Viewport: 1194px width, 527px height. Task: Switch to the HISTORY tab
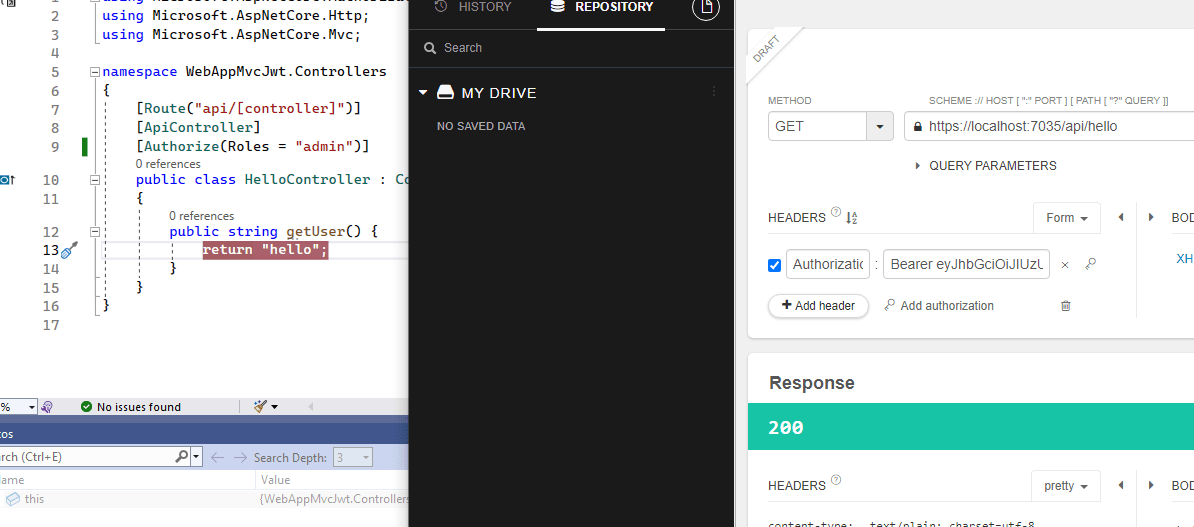pos(472,7)
